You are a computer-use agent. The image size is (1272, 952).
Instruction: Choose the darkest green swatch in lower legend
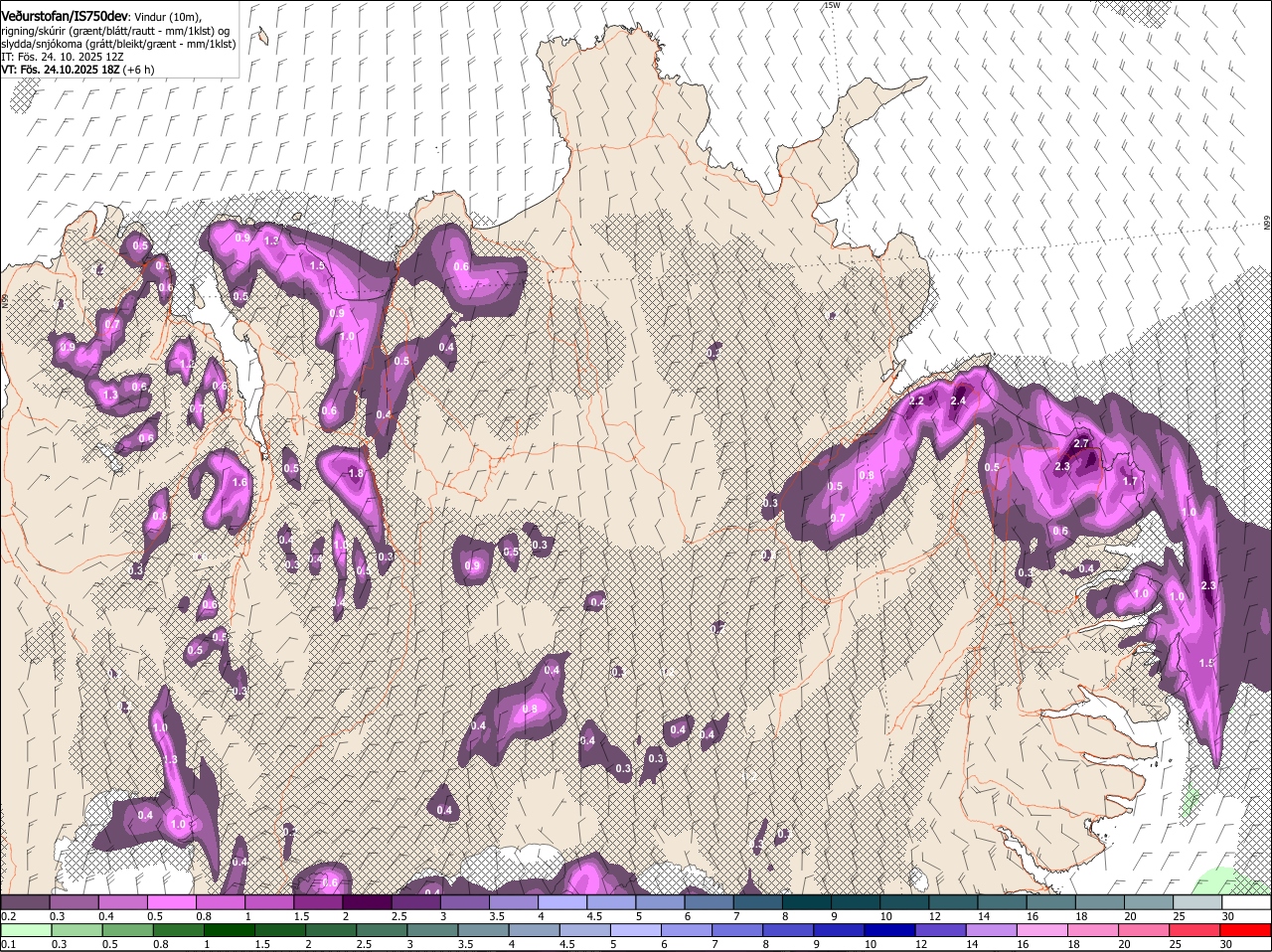point(231,930)
